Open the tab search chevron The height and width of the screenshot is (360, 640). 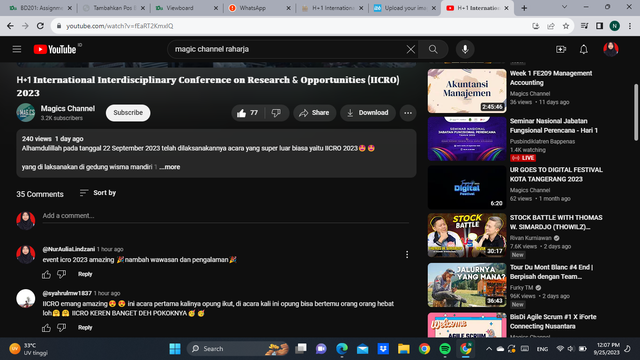point(564,7)
